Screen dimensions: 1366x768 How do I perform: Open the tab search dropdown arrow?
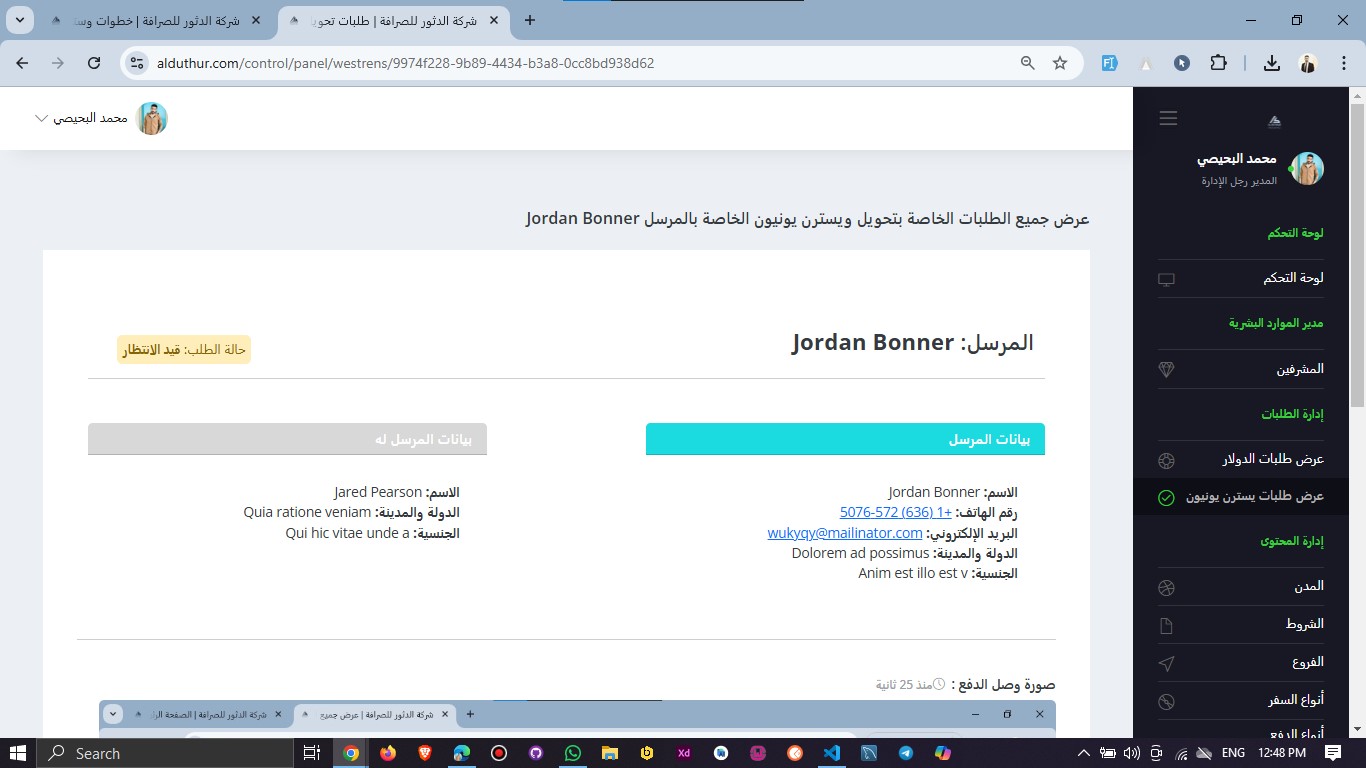pyautogui.click(x=19, y=20)
